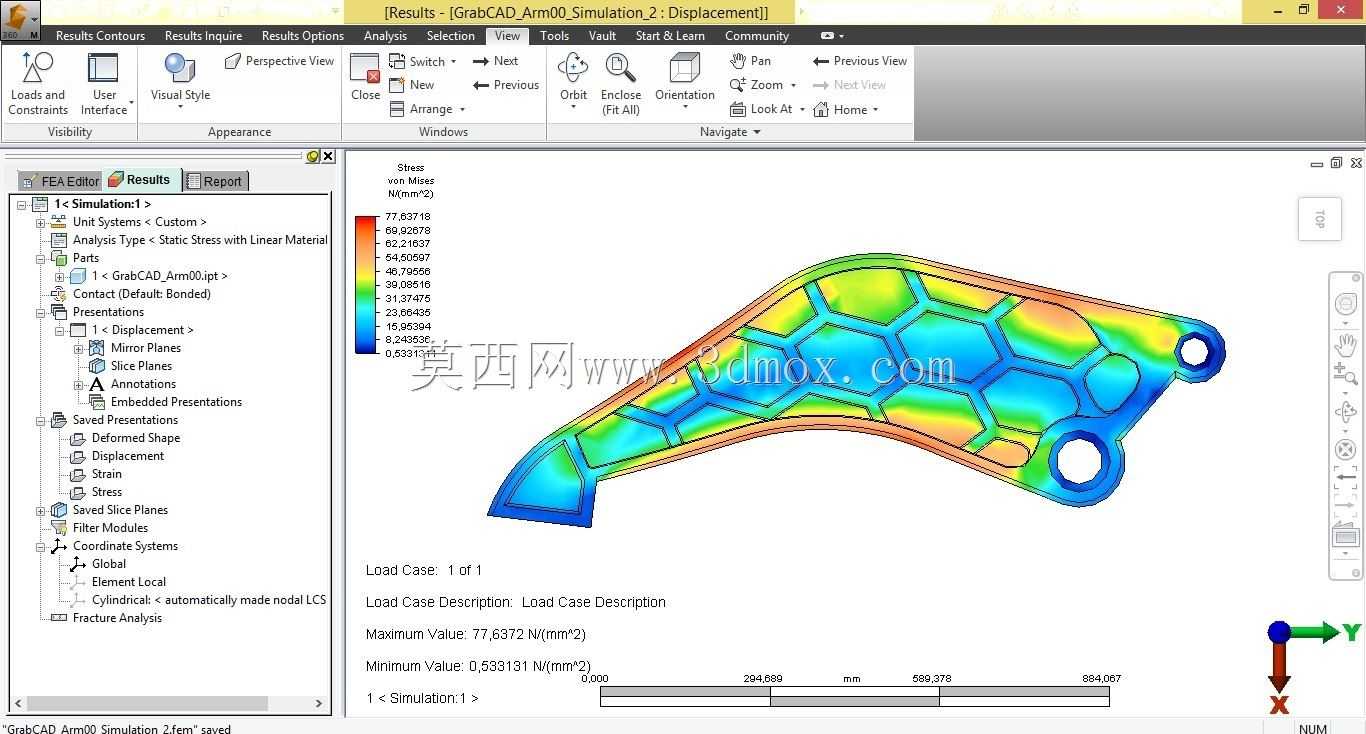Switch to the FEA Editor panel tab

pyautogui.click(x=60, y=181)
